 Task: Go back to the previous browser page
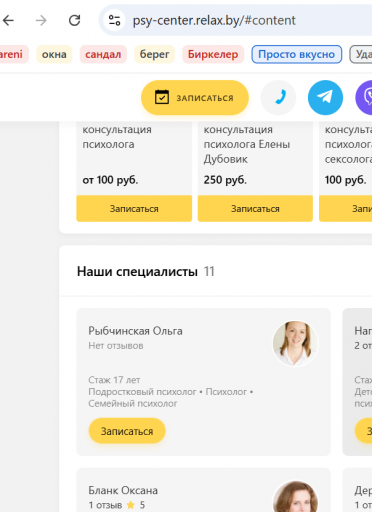click(x=8, y=21)
